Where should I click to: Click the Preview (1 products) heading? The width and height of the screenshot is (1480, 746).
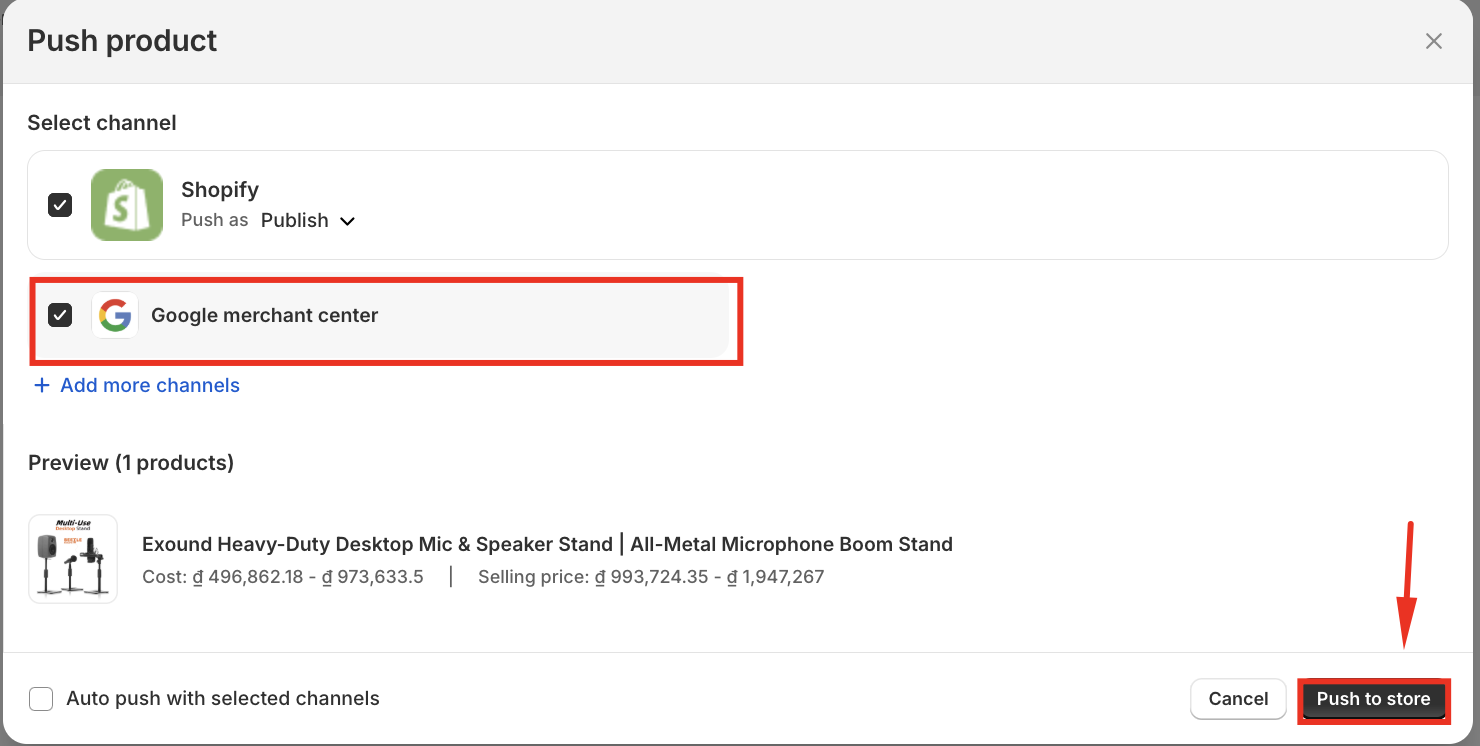coord(131,463)
